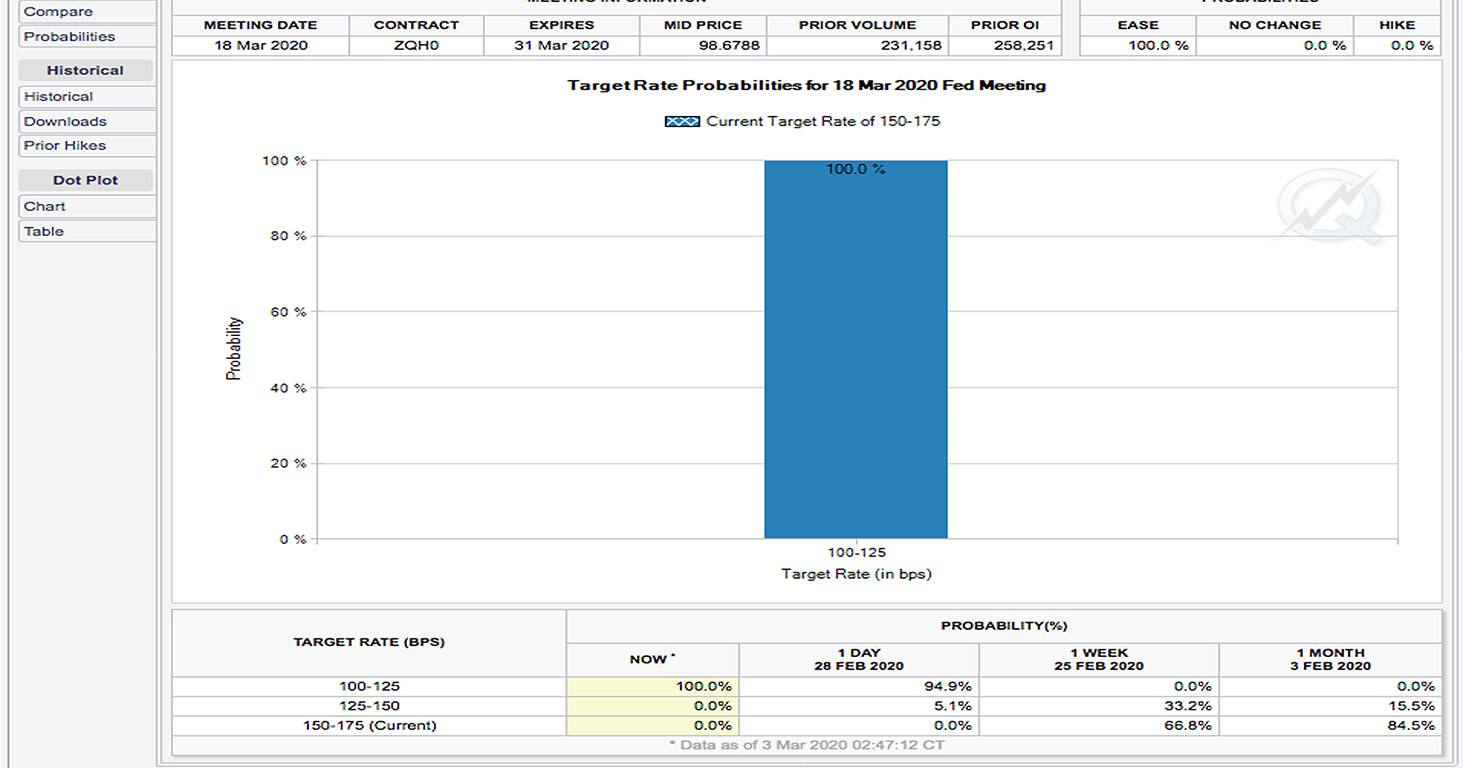This screenshot has height=768, width=1463.
Task: Click the HIKE column header
Action: (1397, 25)
